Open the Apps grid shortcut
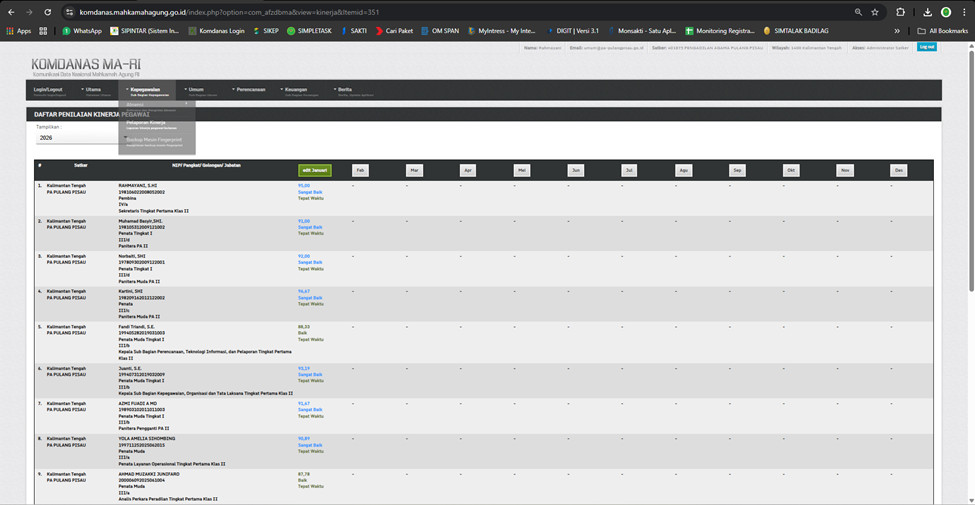 coord(18,31)
